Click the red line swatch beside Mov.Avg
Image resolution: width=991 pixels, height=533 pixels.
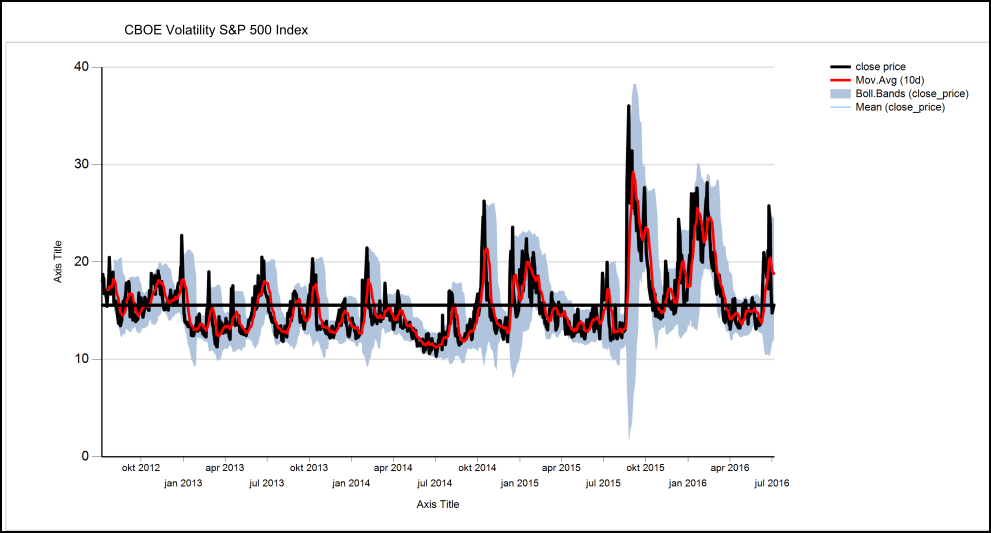point(840,80)
